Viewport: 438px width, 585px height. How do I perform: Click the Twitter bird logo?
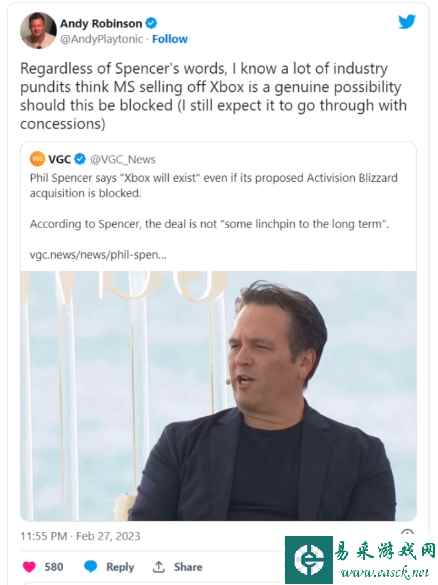407,22
